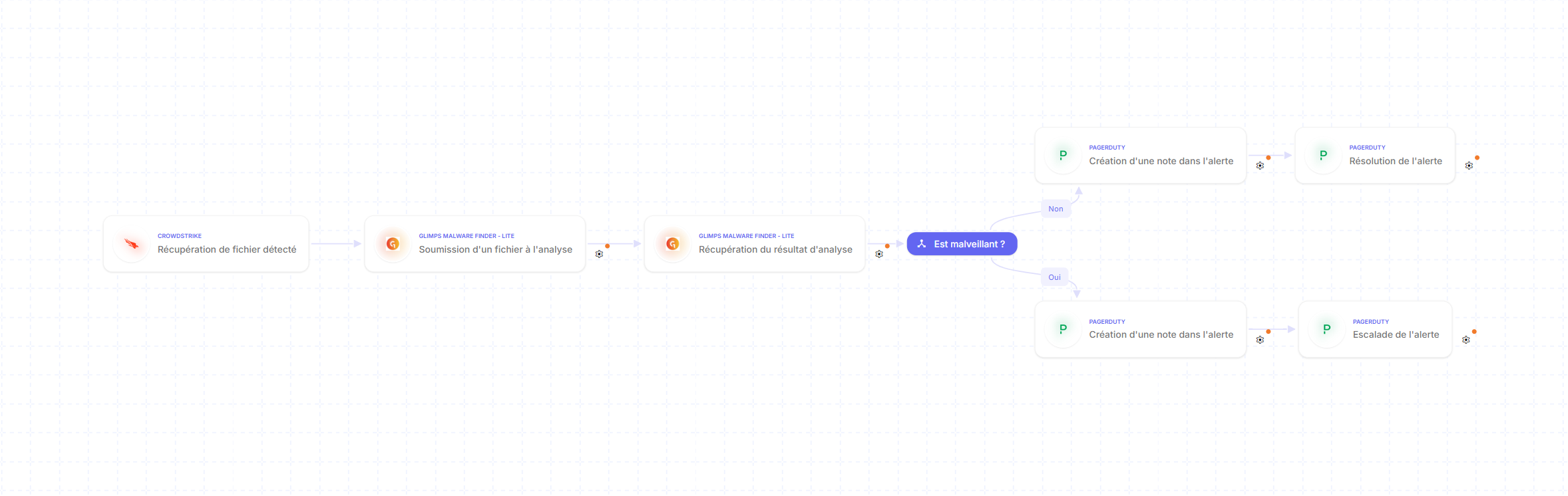Select Récupération du résultat d'analyse title
1568x496 pixels.
pyautogui.click(x=775, y=249)
